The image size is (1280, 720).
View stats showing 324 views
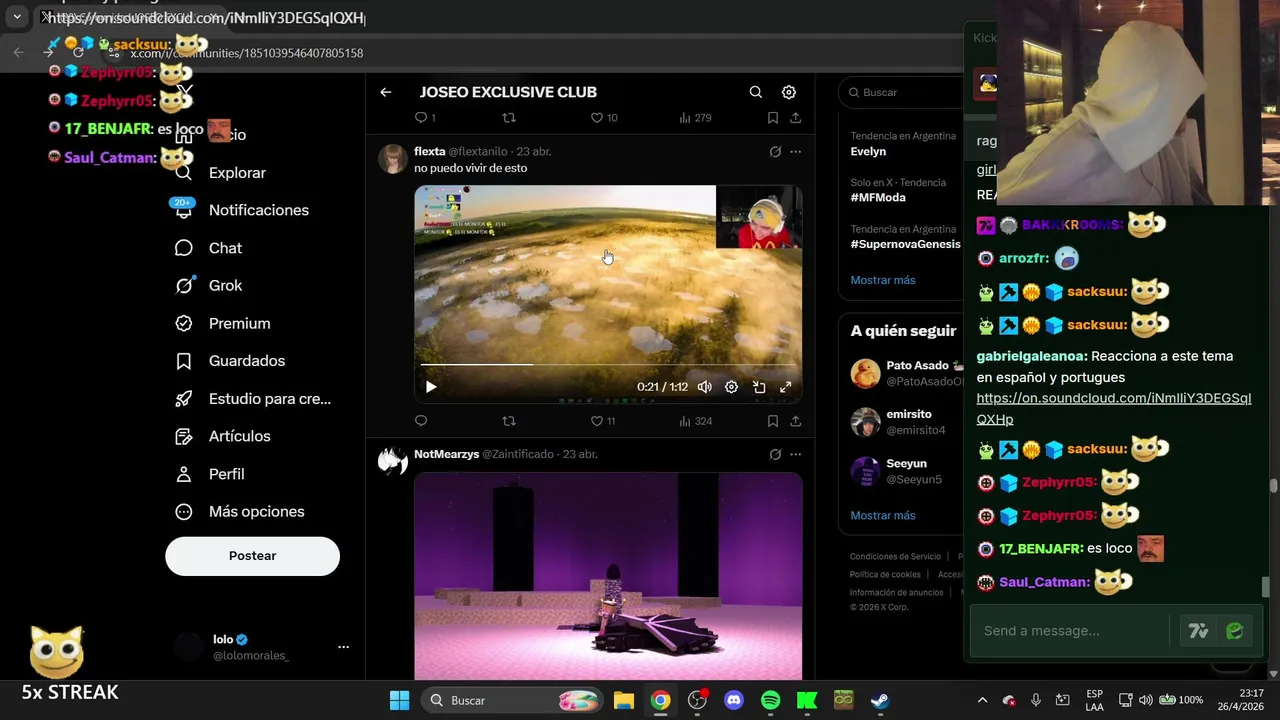pyautogui.click(x=695, y=421)
